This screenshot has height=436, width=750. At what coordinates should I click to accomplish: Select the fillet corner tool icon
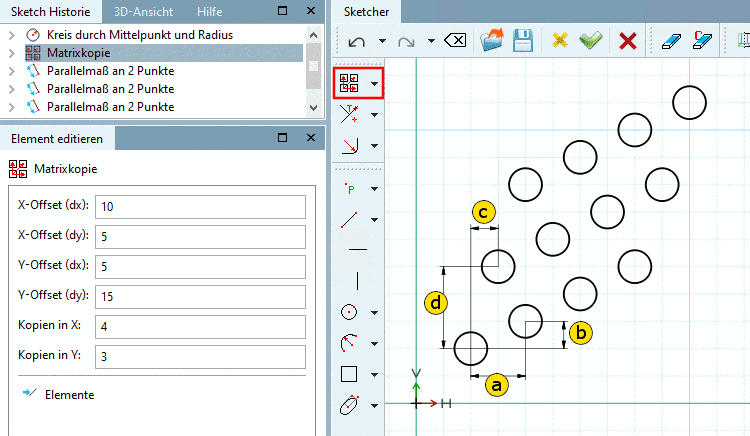point(350,145)
